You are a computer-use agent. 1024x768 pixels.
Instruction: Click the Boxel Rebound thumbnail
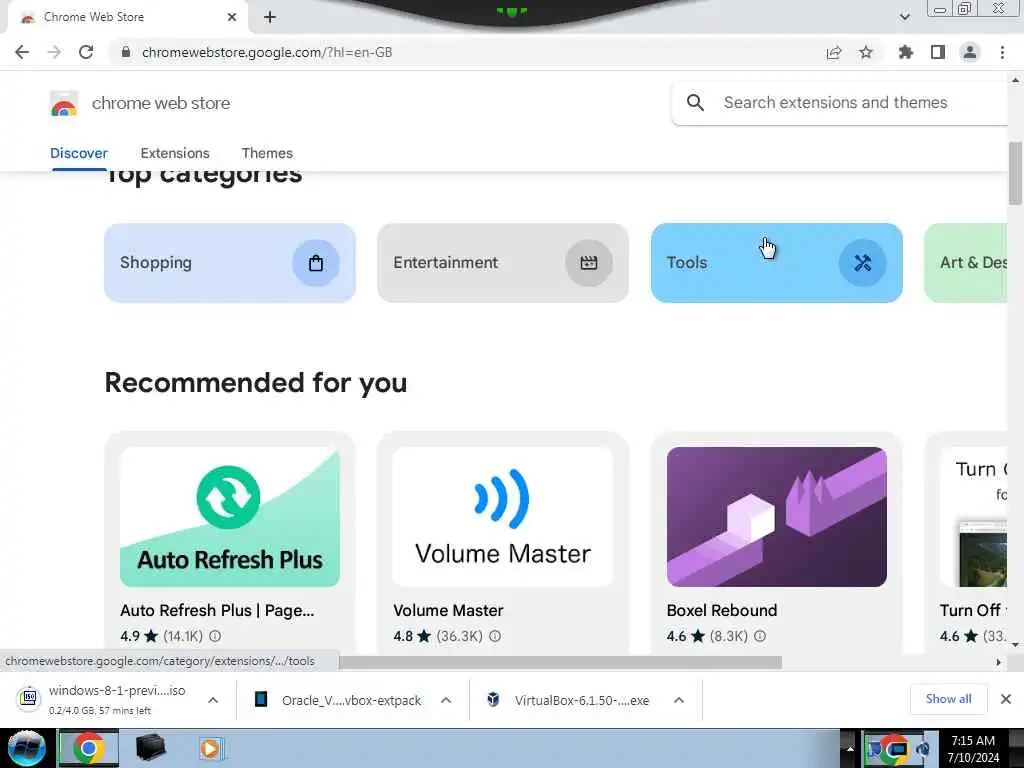tap(776, 517)
